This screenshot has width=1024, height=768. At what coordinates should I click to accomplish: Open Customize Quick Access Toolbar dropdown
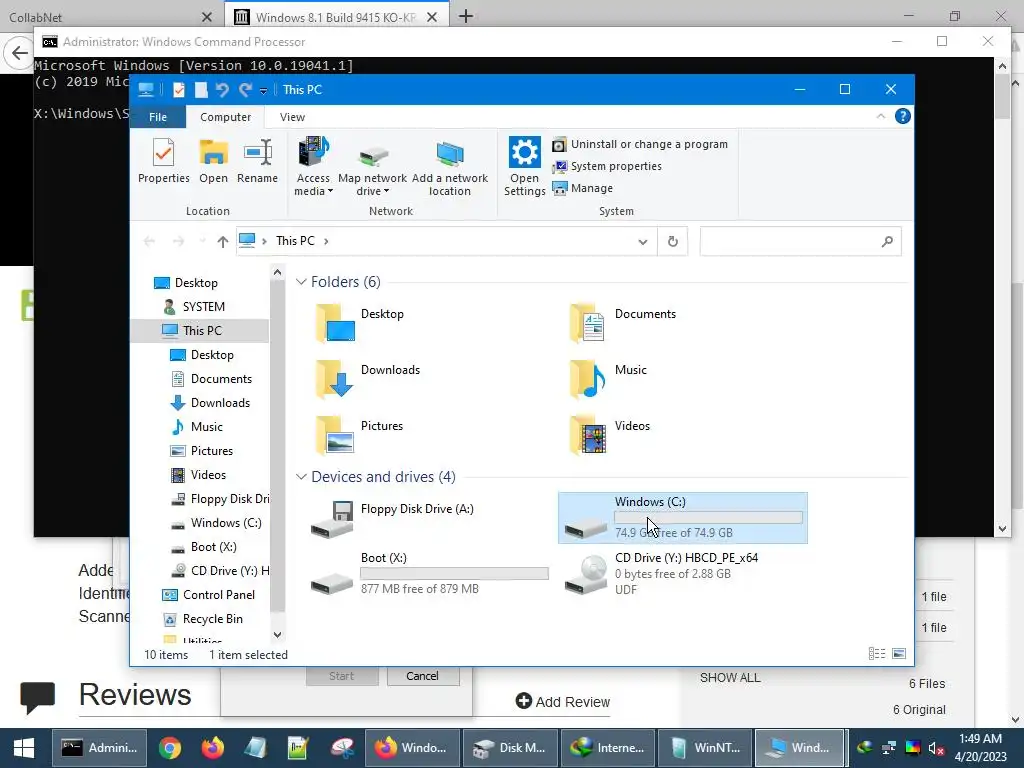pyautogui.click(x=263, y=90)
